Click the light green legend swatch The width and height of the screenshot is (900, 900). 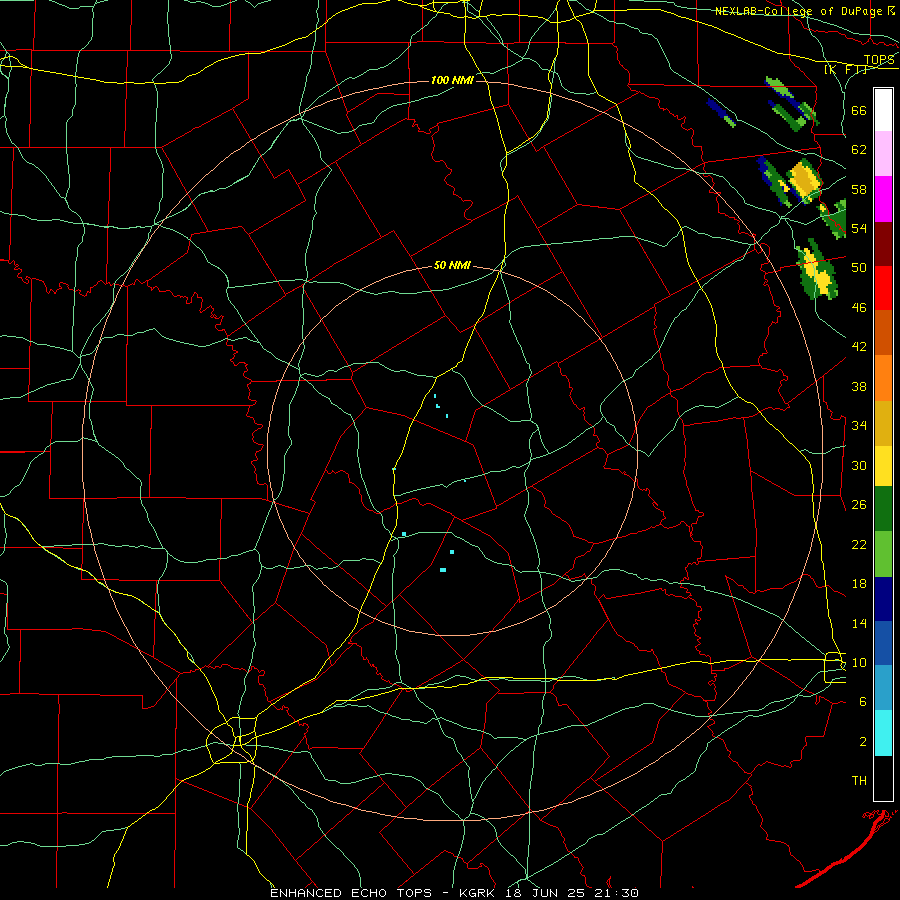(883, 554)
